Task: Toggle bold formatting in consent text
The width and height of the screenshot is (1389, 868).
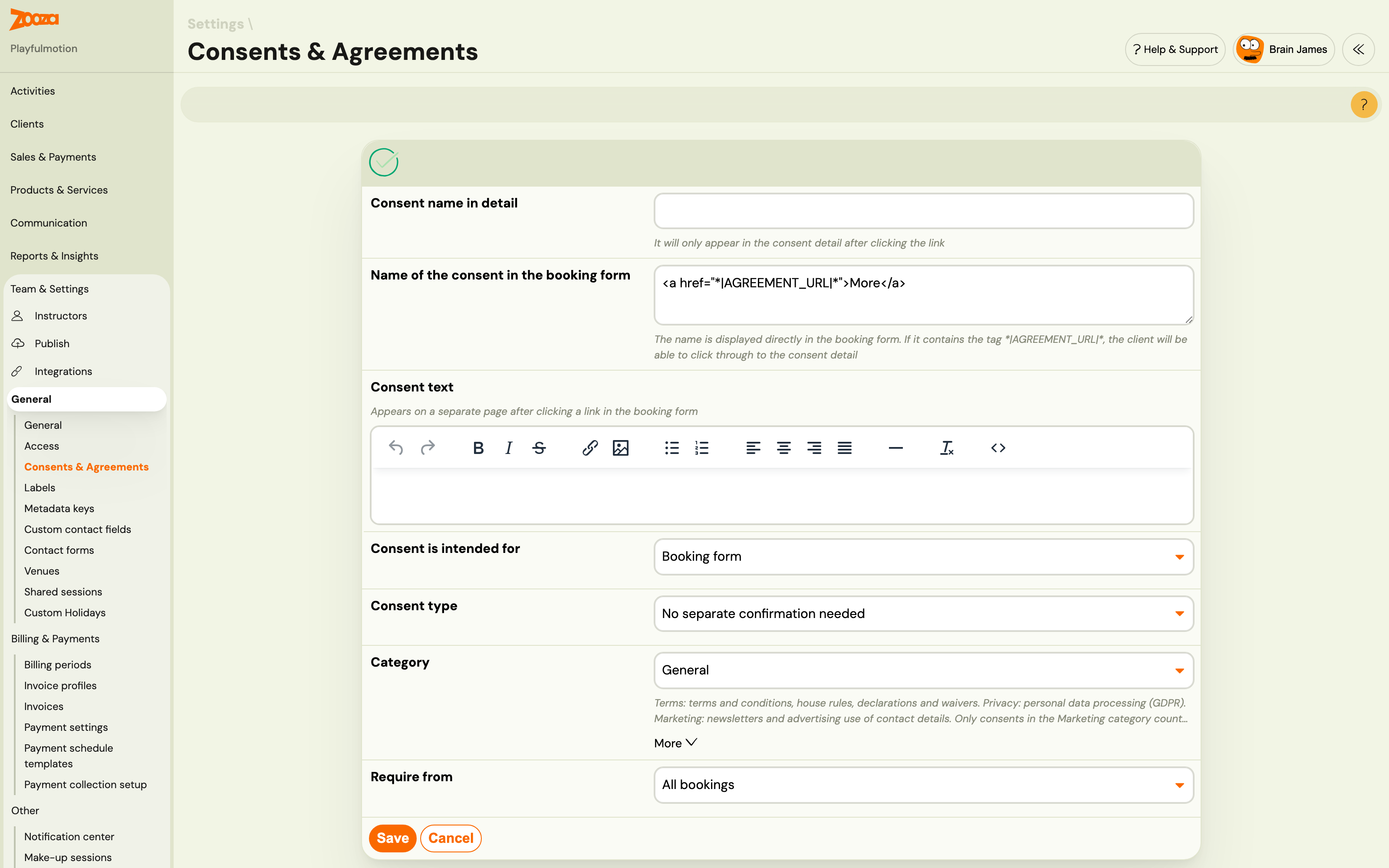Action: pyautogui.click(x=478, y=448)
